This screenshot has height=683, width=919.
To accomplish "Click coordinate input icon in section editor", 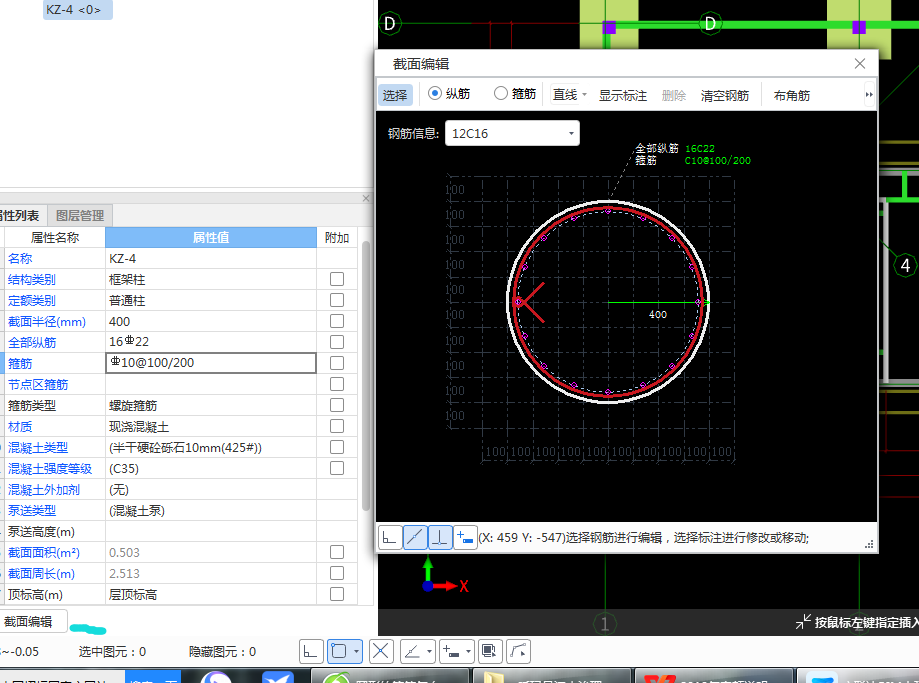I will [x=465, y=537].
